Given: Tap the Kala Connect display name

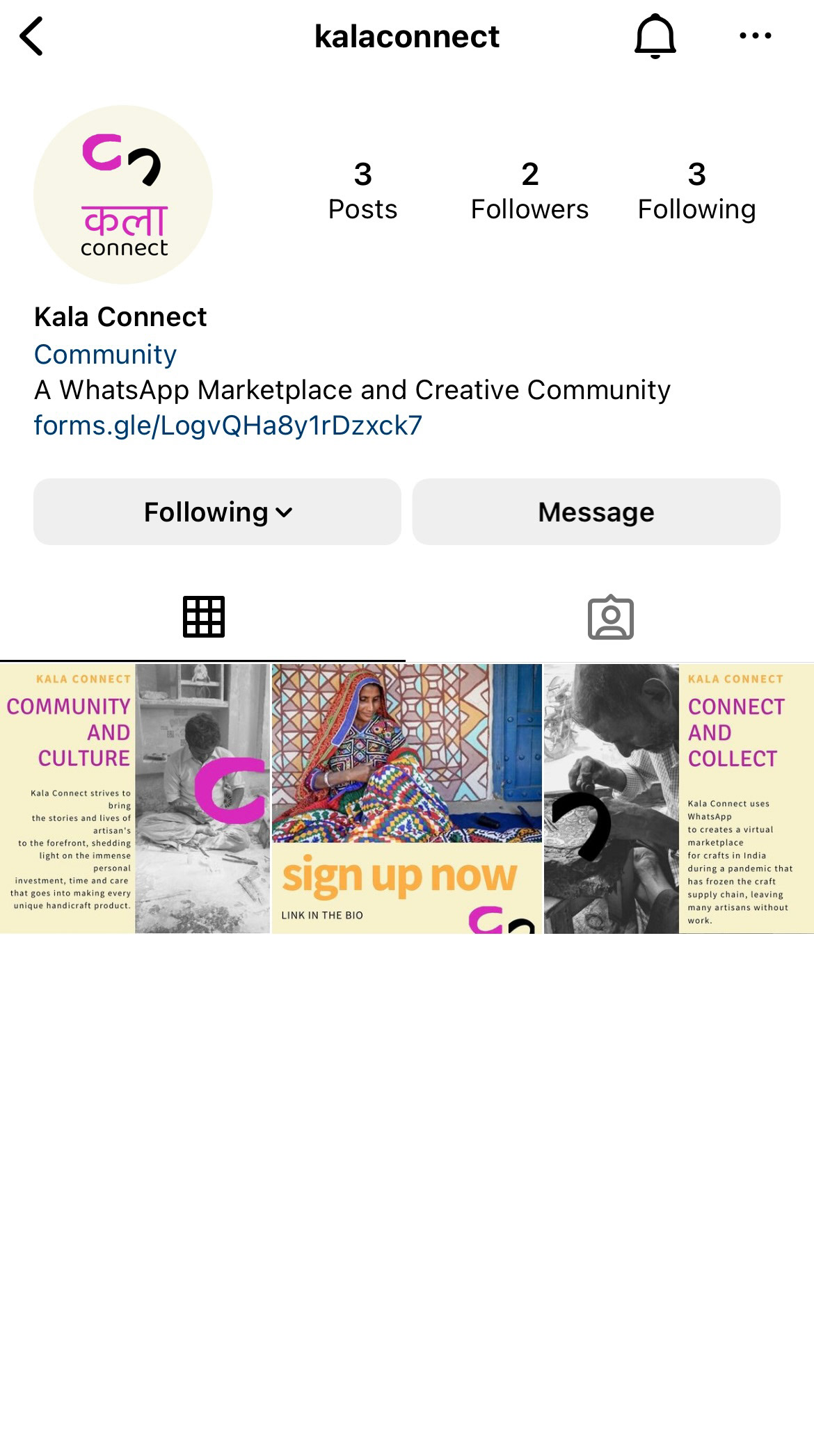Looking at the screenshot, I should 120,317.
